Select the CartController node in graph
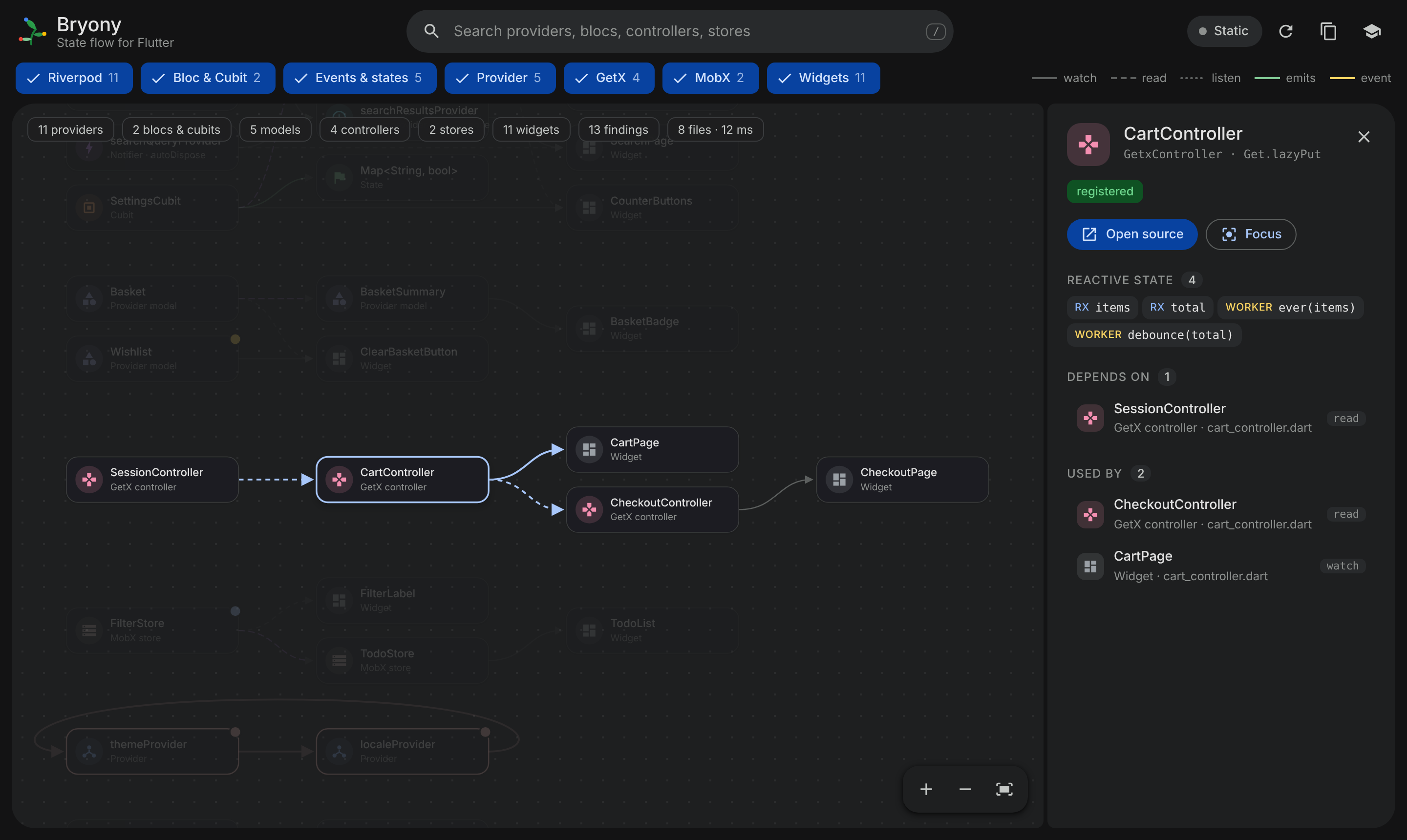Image resolution: width=1407 pixels, height=840 pixels. (x=403, y=480)
